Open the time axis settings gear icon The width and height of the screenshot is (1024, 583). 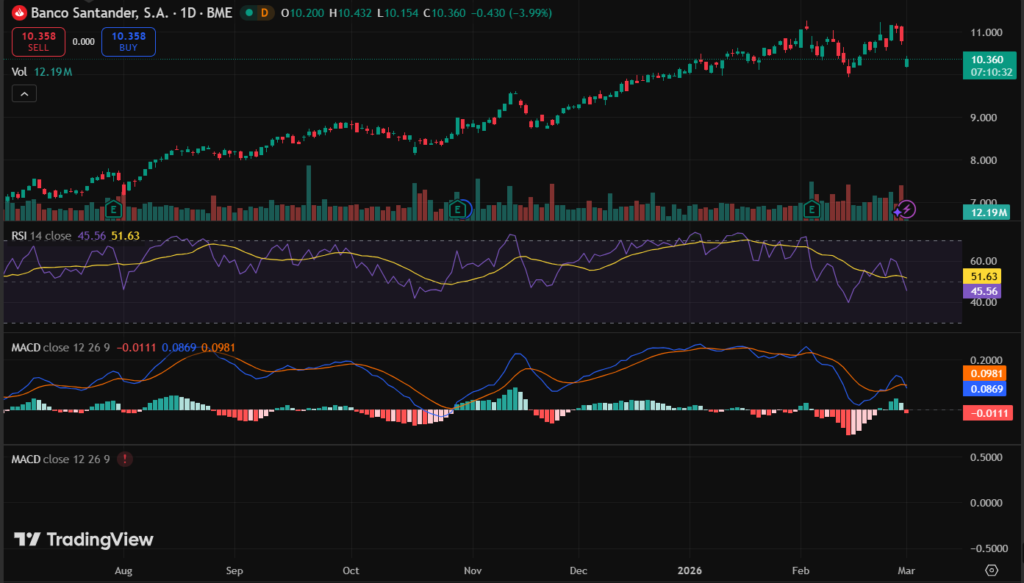[991, 570]
